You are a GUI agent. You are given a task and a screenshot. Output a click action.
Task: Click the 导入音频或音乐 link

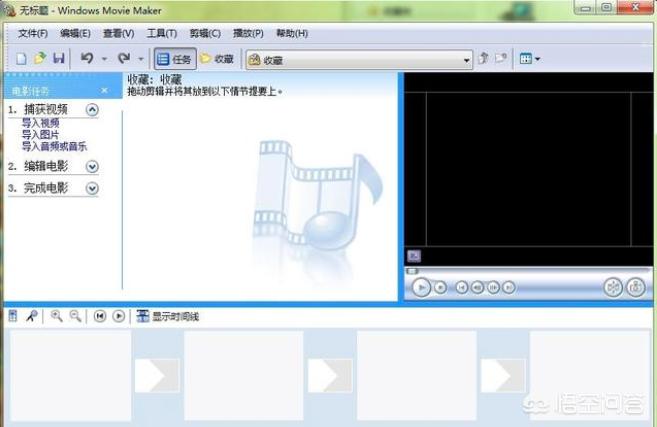54,146
